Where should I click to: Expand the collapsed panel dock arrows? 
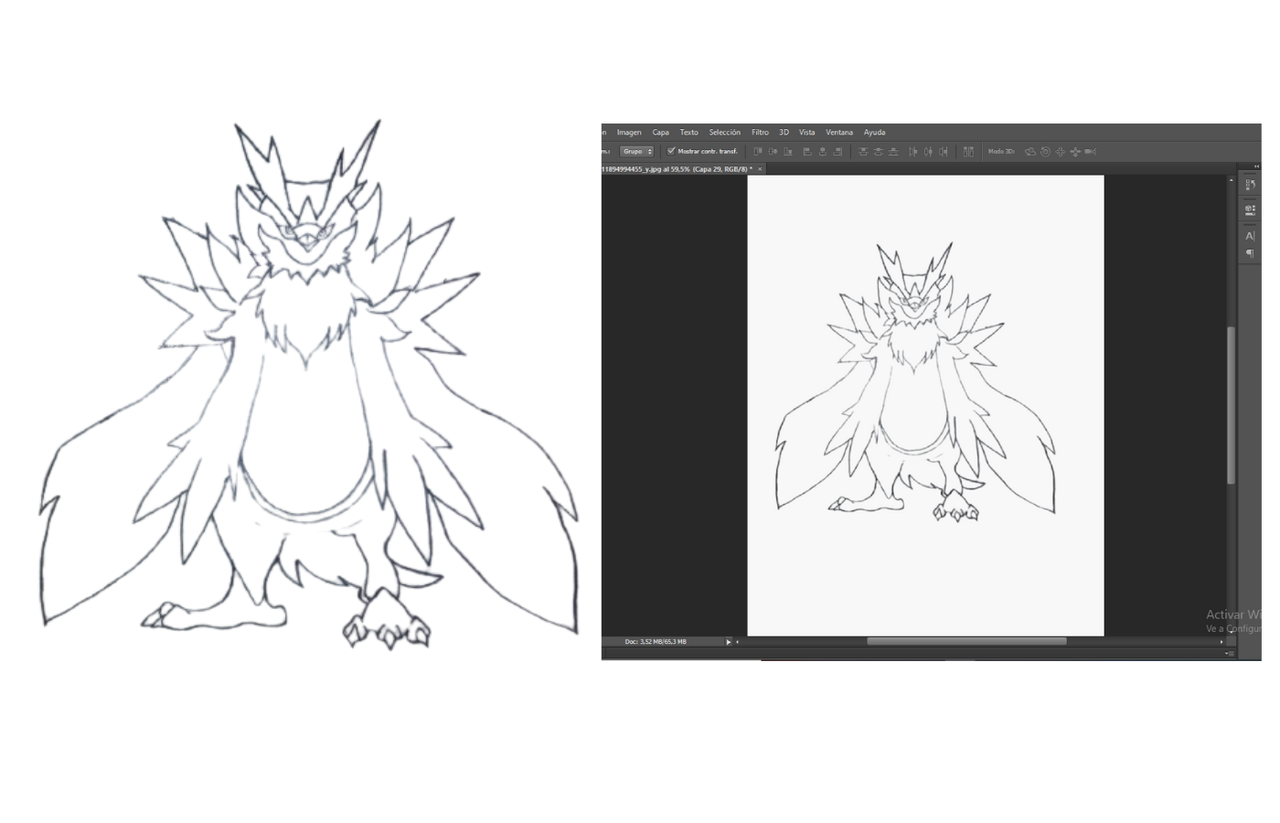(x=1255, y=166)
